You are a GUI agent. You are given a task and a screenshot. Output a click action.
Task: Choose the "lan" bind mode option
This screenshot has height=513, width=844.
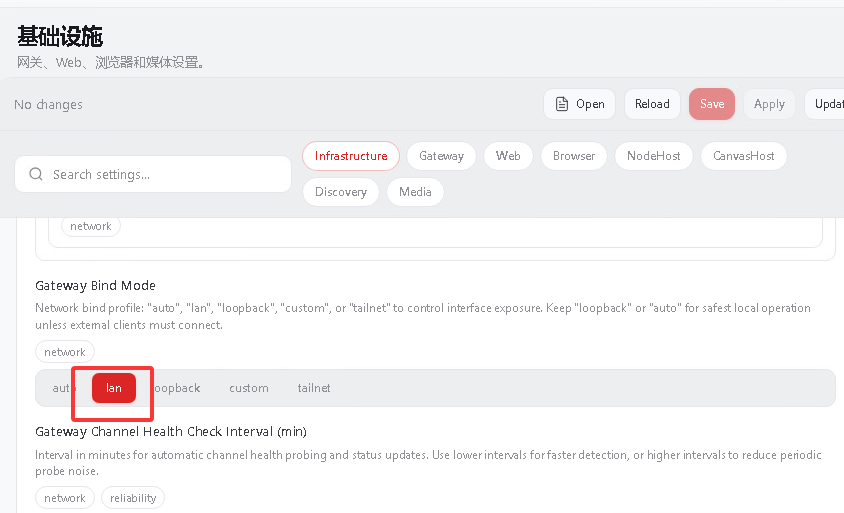tap(114, 388)
